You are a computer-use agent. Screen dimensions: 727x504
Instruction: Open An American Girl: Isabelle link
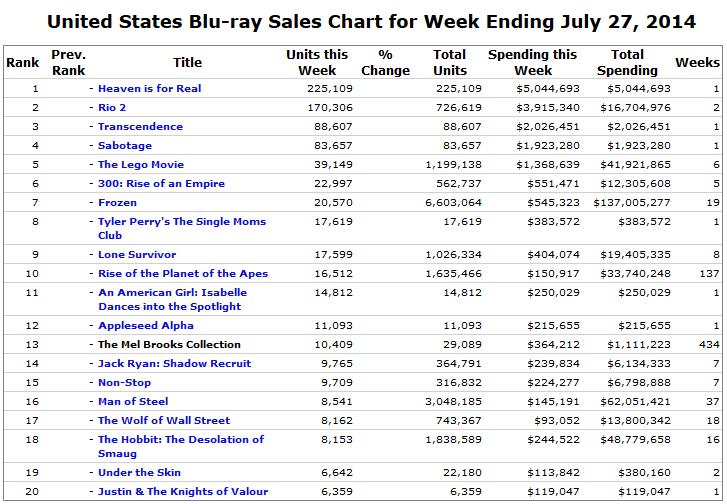(x=172, y=293)
